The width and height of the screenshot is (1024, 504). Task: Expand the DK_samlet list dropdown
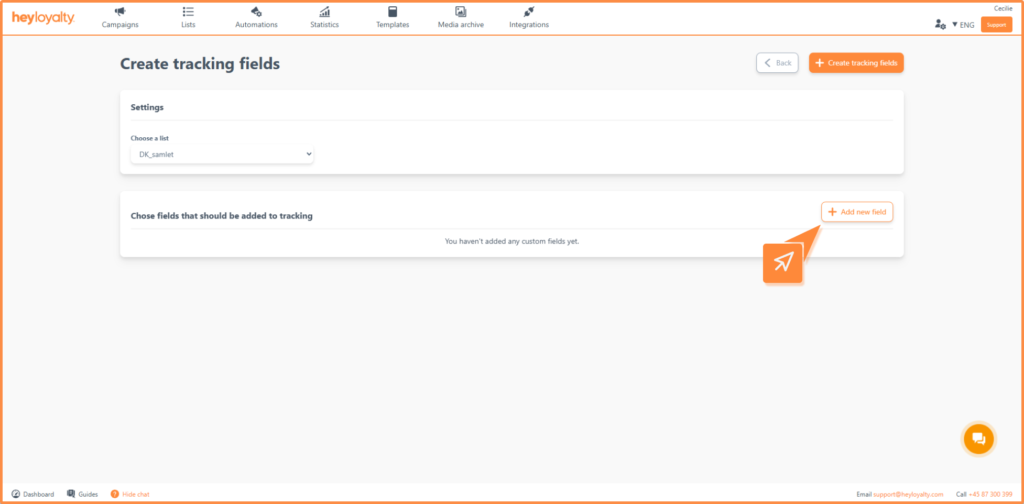(222, 154)
